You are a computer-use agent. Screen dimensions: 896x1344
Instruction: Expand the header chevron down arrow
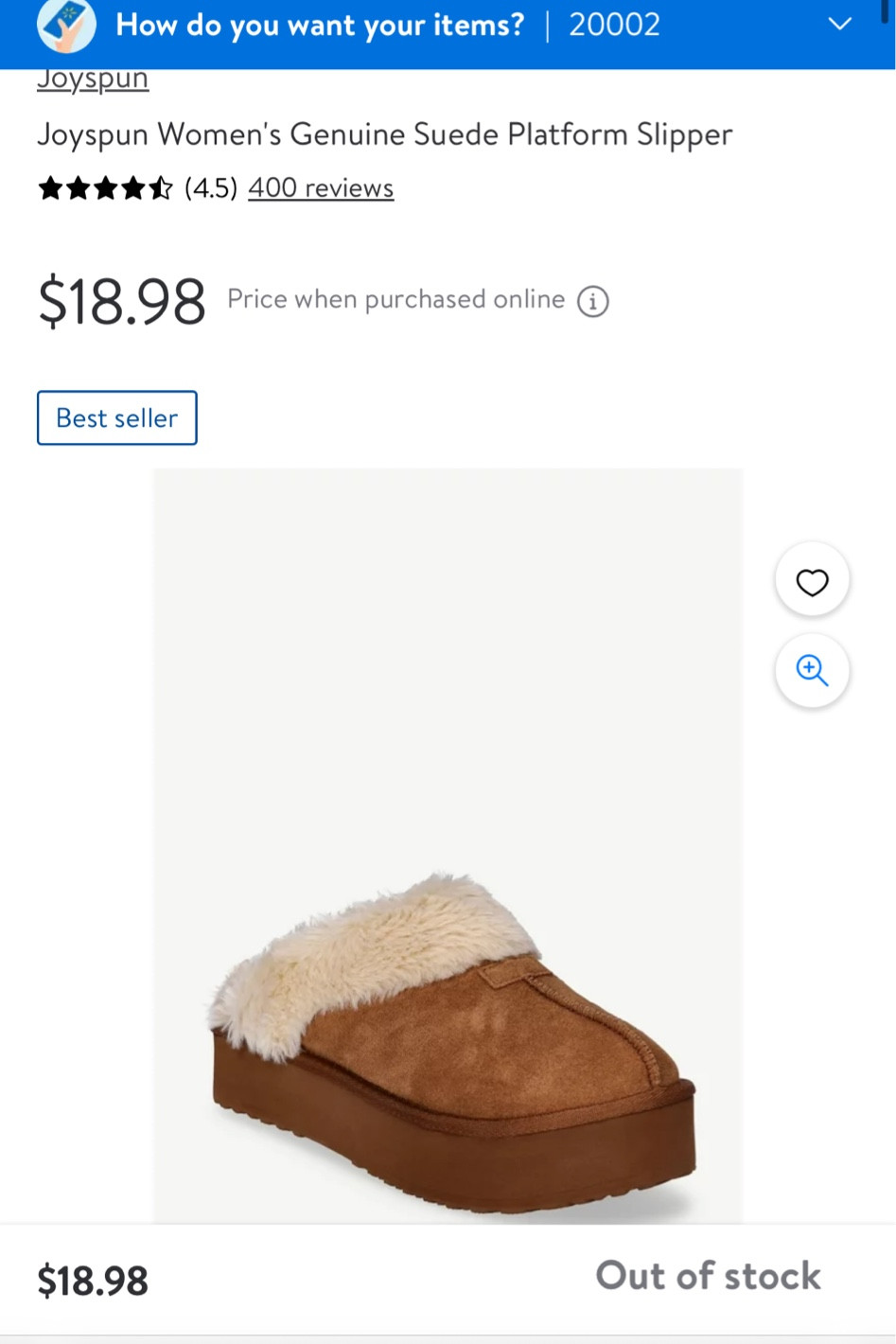click(839, 25)
